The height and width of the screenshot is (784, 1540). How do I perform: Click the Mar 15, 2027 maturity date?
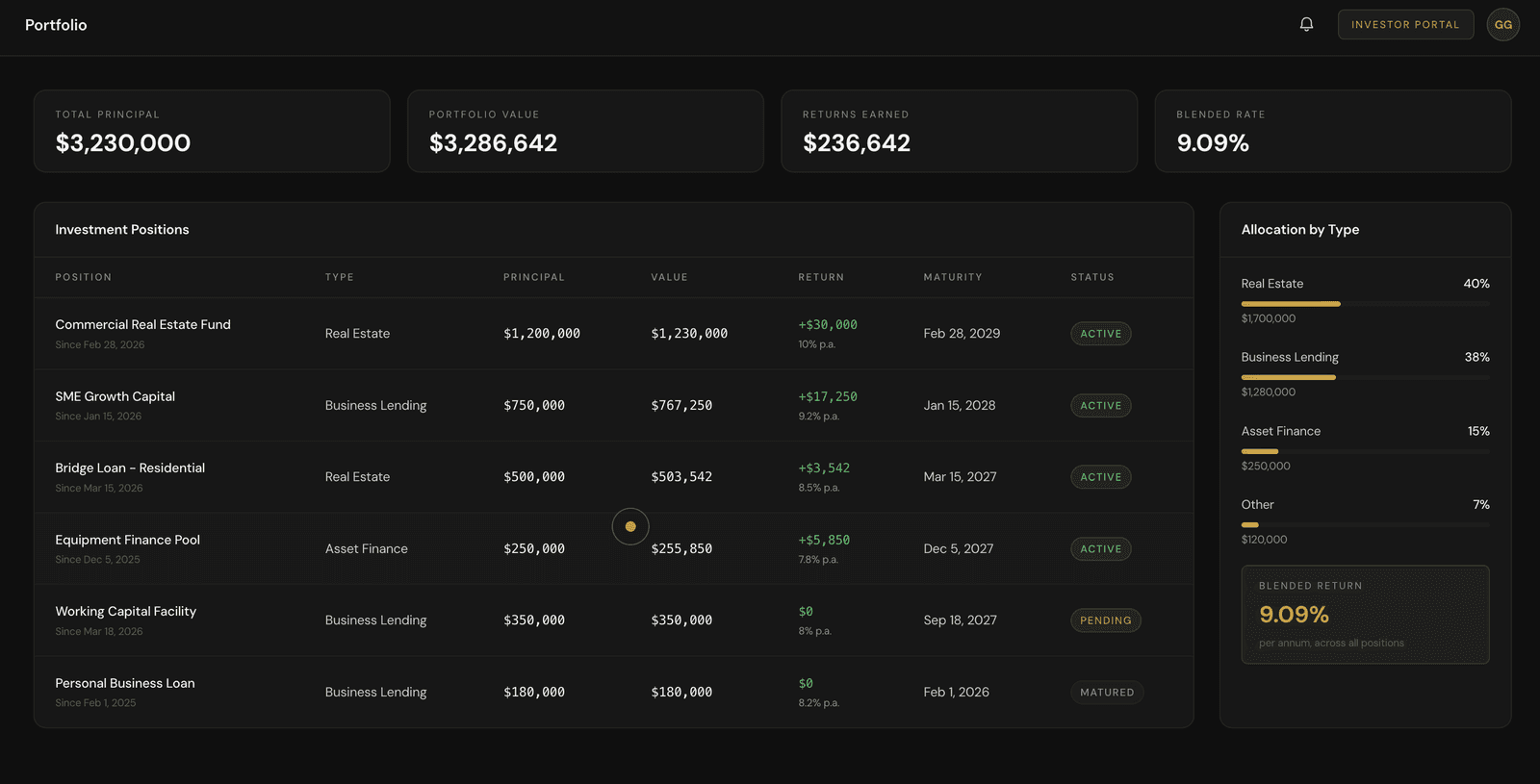(960, 477)
